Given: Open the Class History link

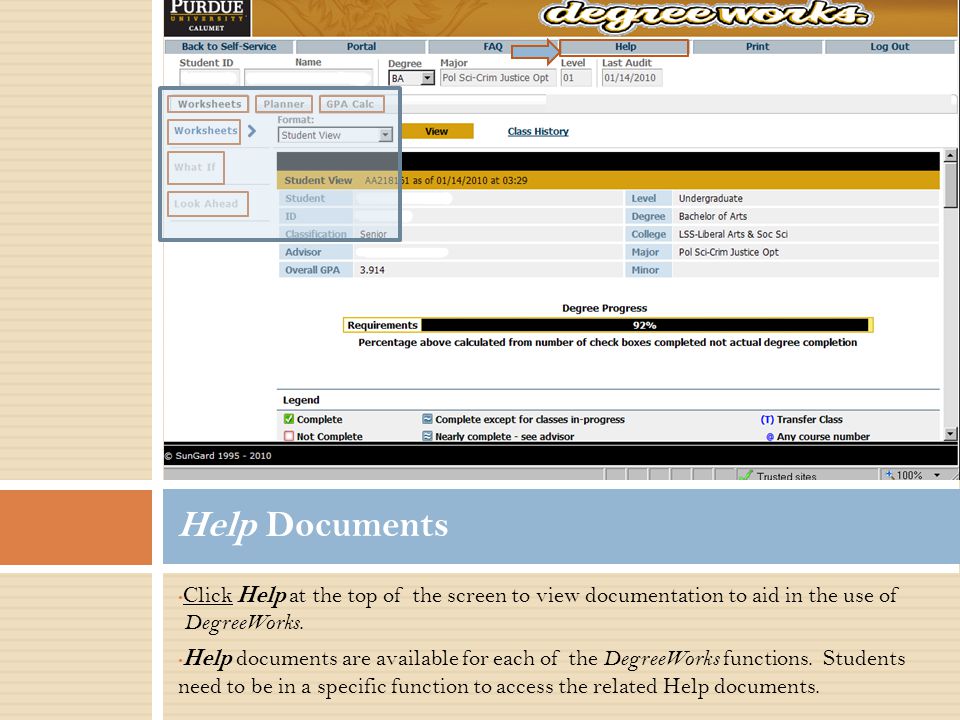Looking at the screenshot, I should pos(538,132).
